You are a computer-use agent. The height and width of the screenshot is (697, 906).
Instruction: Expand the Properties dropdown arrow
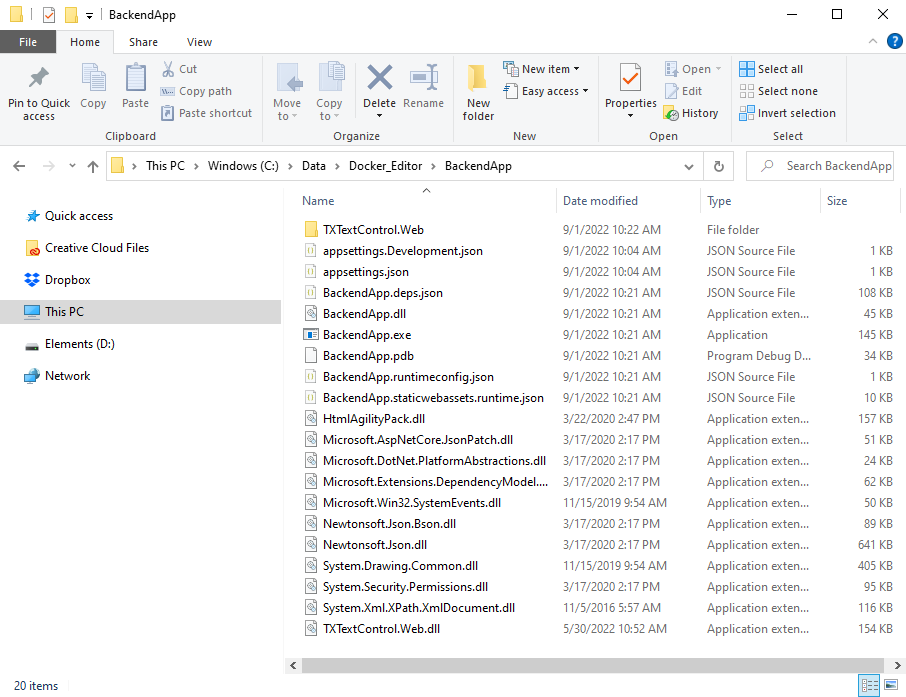[x=630, y=116]
